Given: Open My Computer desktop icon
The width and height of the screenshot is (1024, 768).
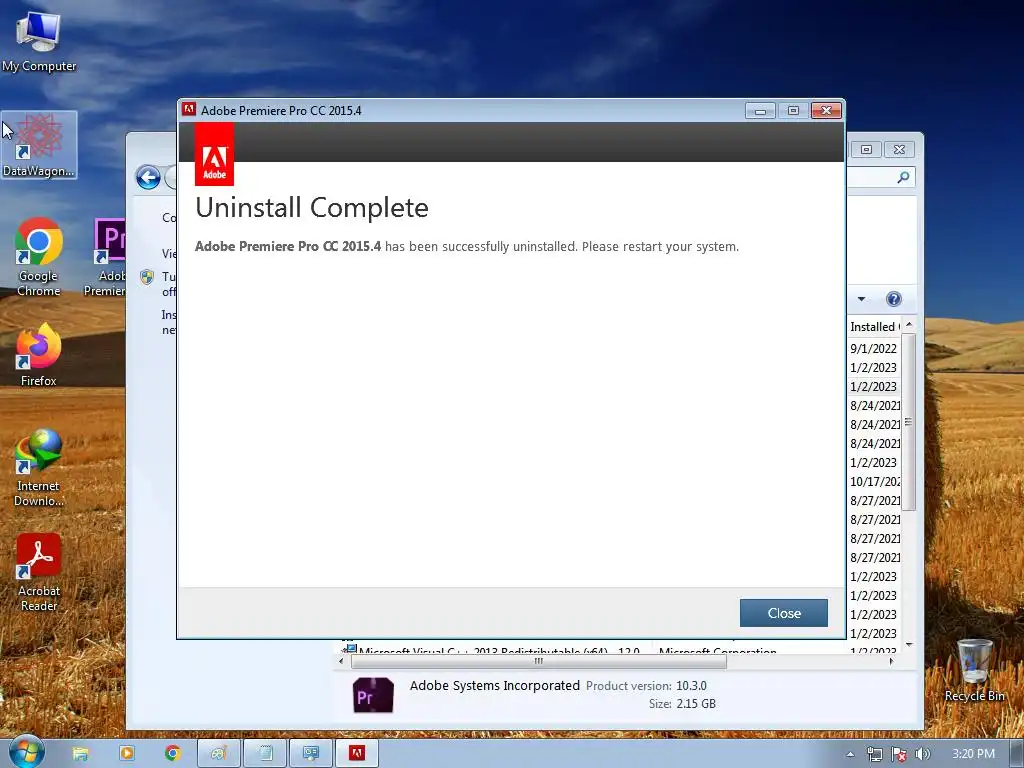Looking at the screenshot, I should click(39, 40).
